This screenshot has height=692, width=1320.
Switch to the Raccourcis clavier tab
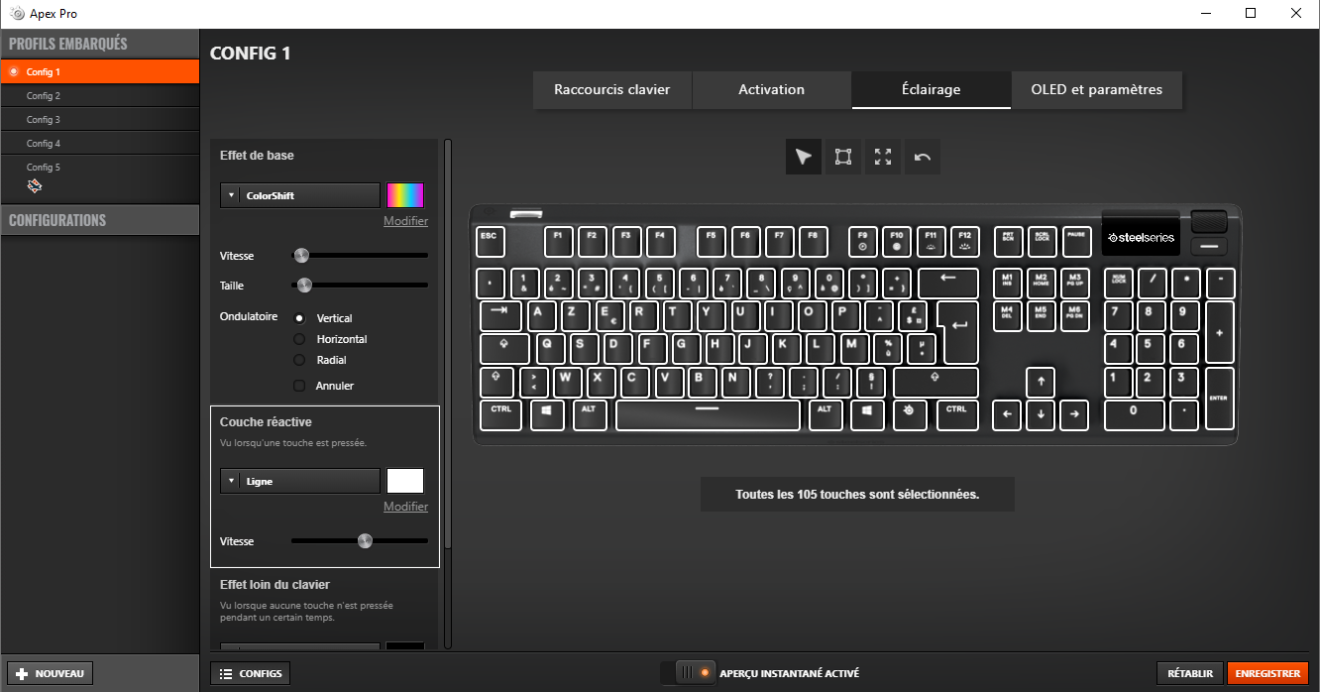tap(612, 90)
